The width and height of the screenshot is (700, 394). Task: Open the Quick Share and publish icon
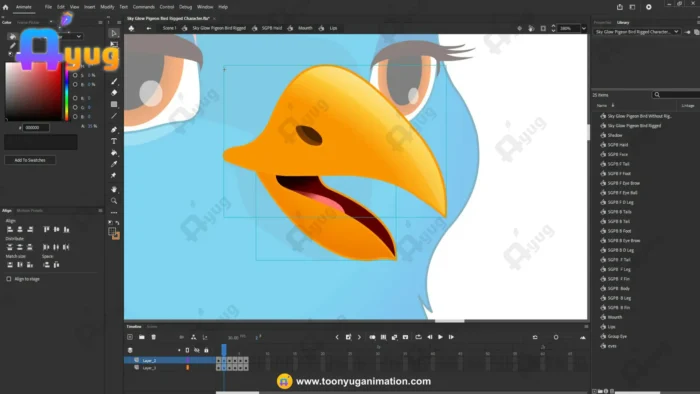pyautogui.click(x=620, y=7)
